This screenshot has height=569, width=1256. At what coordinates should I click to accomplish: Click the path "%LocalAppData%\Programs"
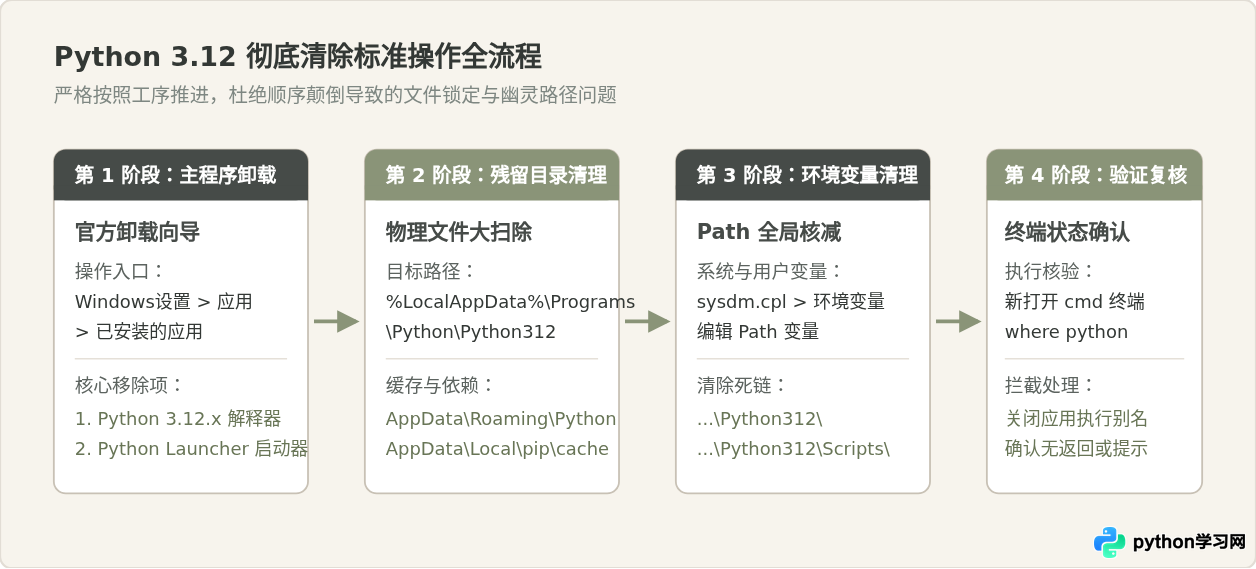tap(510, 301)
